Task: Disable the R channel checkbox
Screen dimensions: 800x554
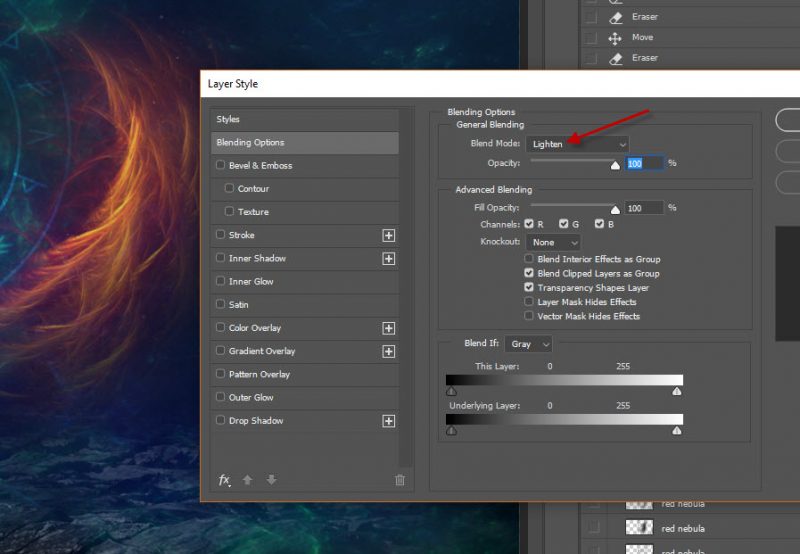Action: point(529,224)
